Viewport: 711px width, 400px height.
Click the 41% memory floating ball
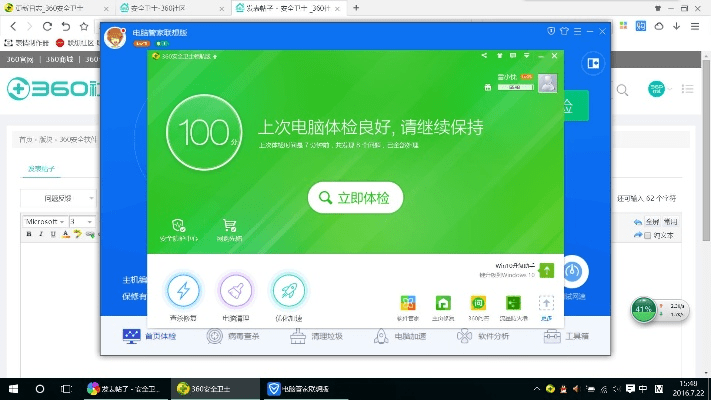(x=643, y=310)
